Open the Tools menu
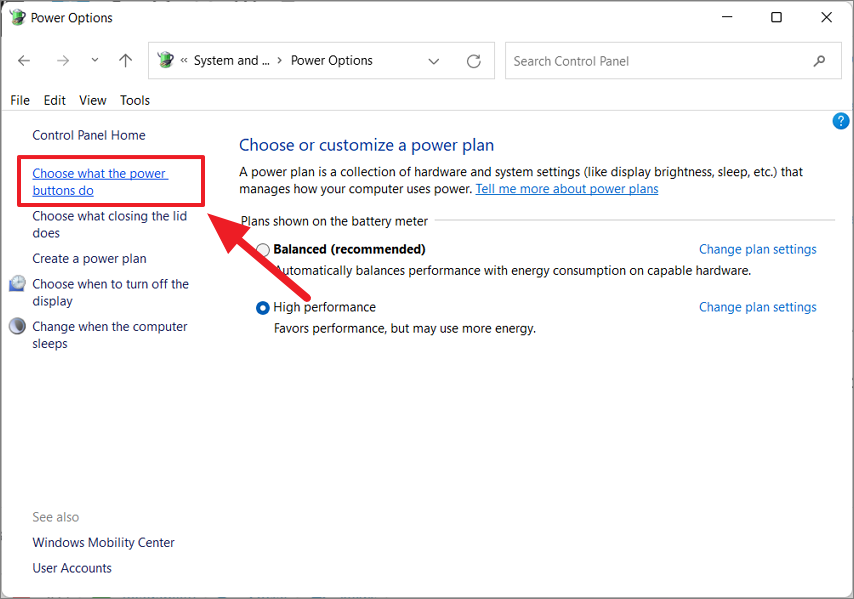854x599 pixels. [135, 100]
